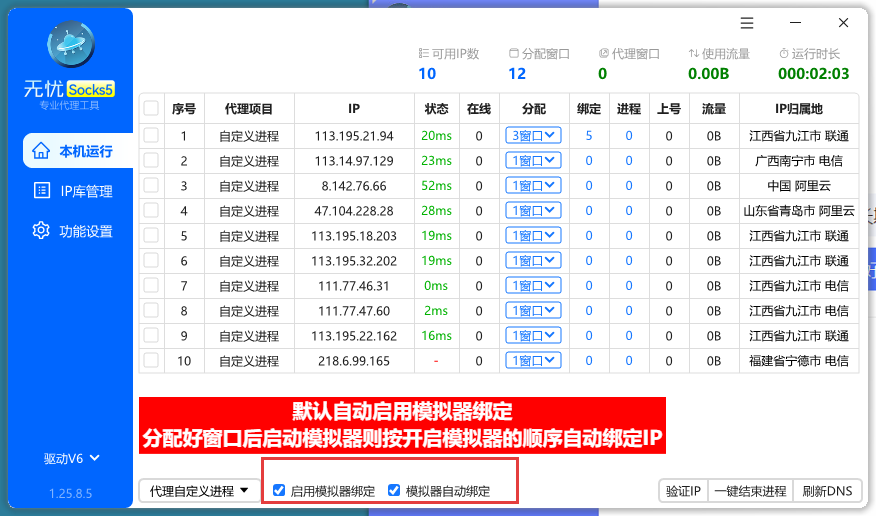This screenshot has width=876, height=516.
Task: Select the row 4 checkbox for 47.104.228.28
Action: click(x=151, y=211)
